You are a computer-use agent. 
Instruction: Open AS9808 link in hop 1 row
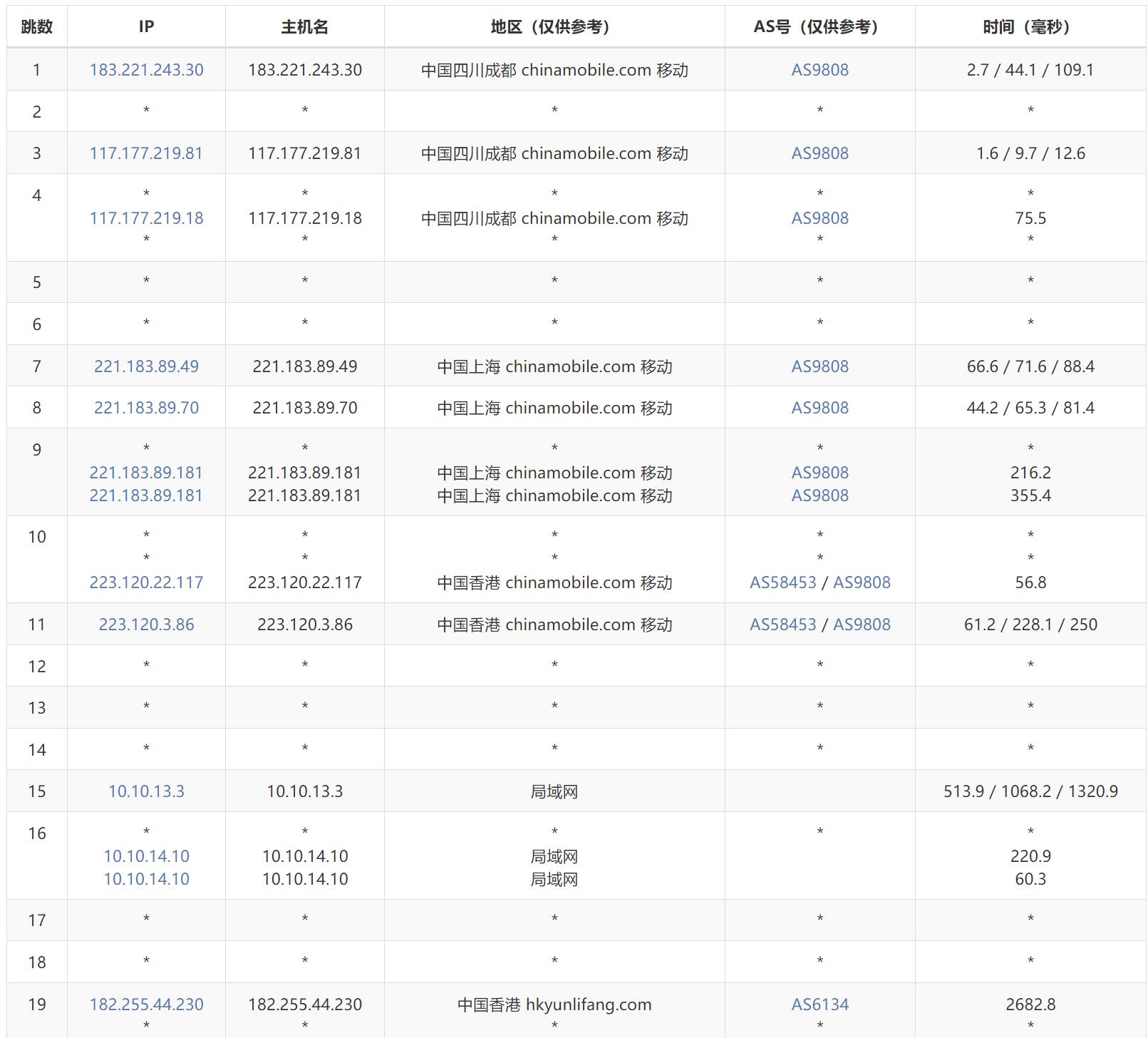pyautogui.click(x=819, y=70)
